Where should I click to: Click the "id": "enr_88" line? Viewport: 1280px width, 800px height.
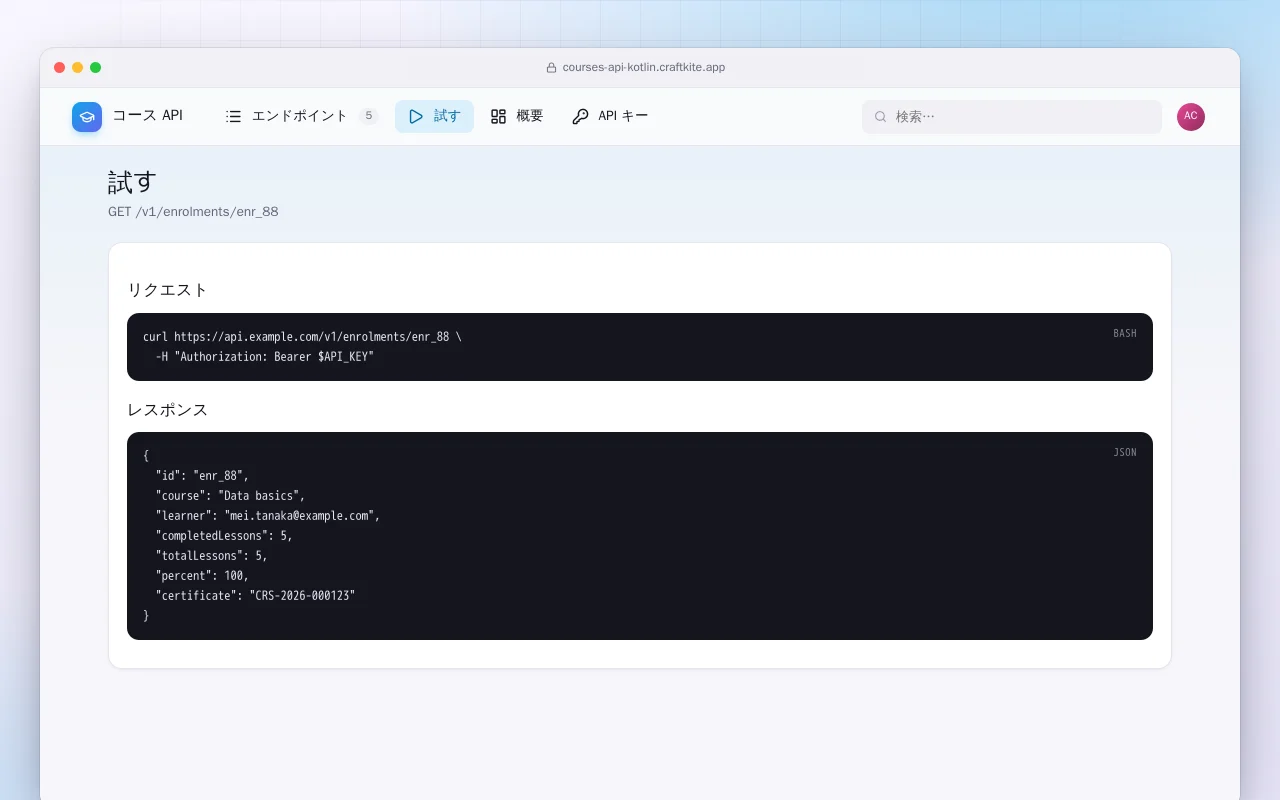(x=202, y=476)
